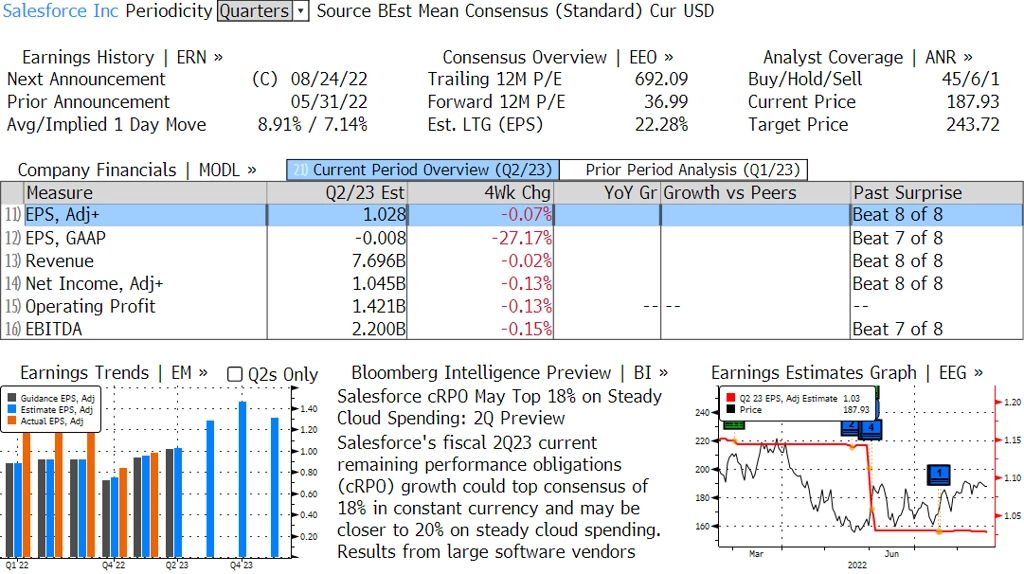Click blue event marker numbered 4 on graph
Screen dimensions: 1024x574
[x=871, y=429]
